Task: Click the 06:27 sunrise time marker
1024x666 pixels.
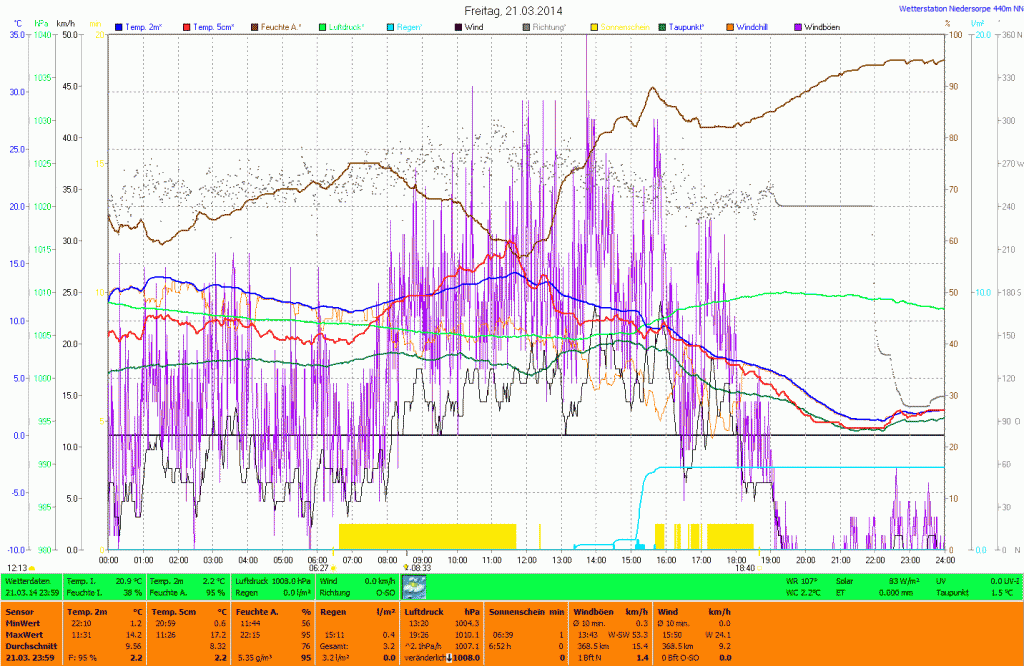Action: pos(318,567)
